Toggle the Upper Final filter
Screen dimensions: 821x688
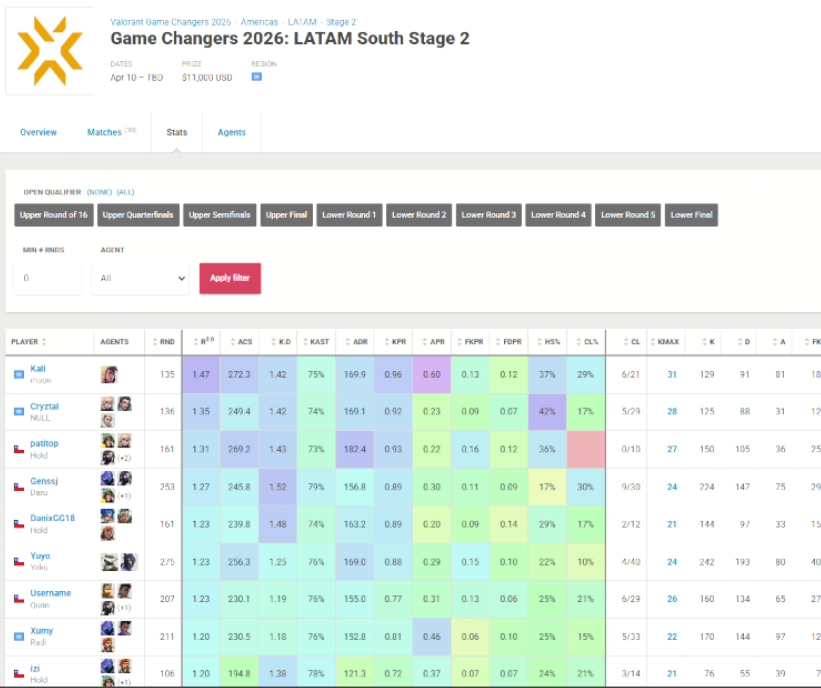click(x=286, y=215)
